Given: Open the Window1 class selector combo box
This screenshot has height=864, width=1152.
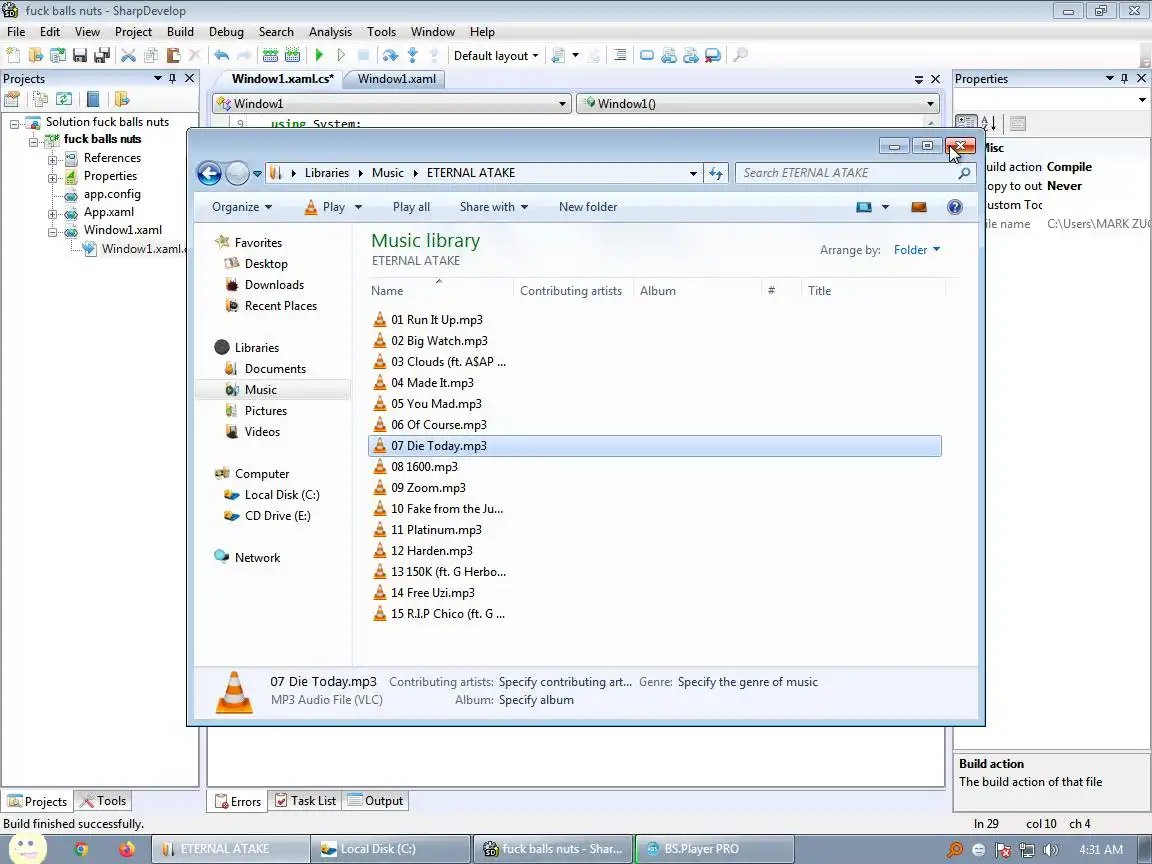Looking at the screenshot, I should pos(391,104).
